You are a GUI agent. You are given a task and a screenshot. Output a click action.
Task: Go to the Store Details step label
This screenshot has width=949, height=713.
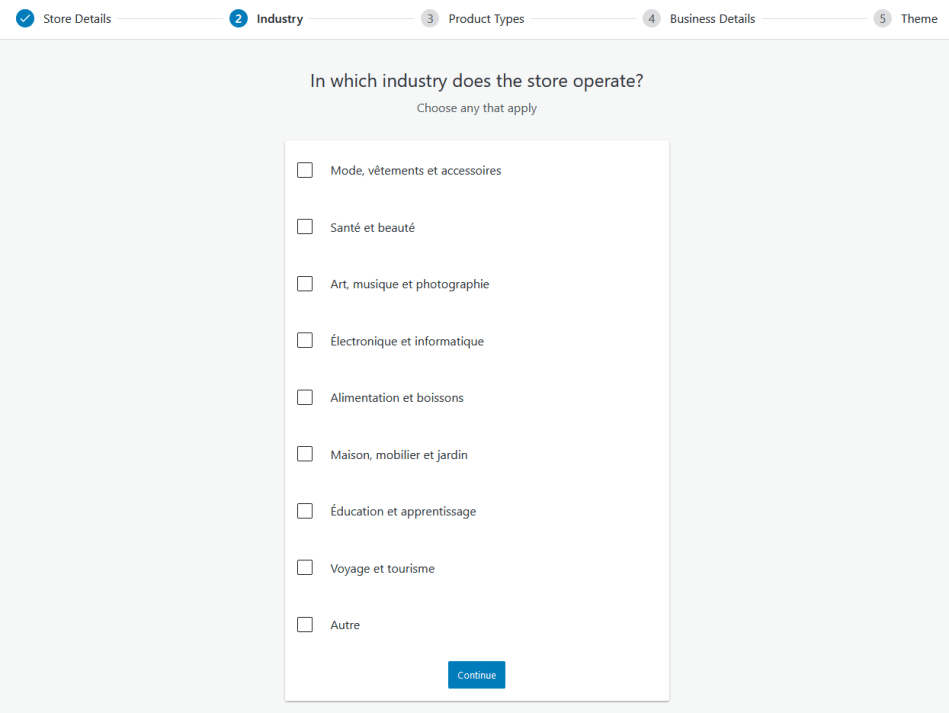click(x=77, y=19)
